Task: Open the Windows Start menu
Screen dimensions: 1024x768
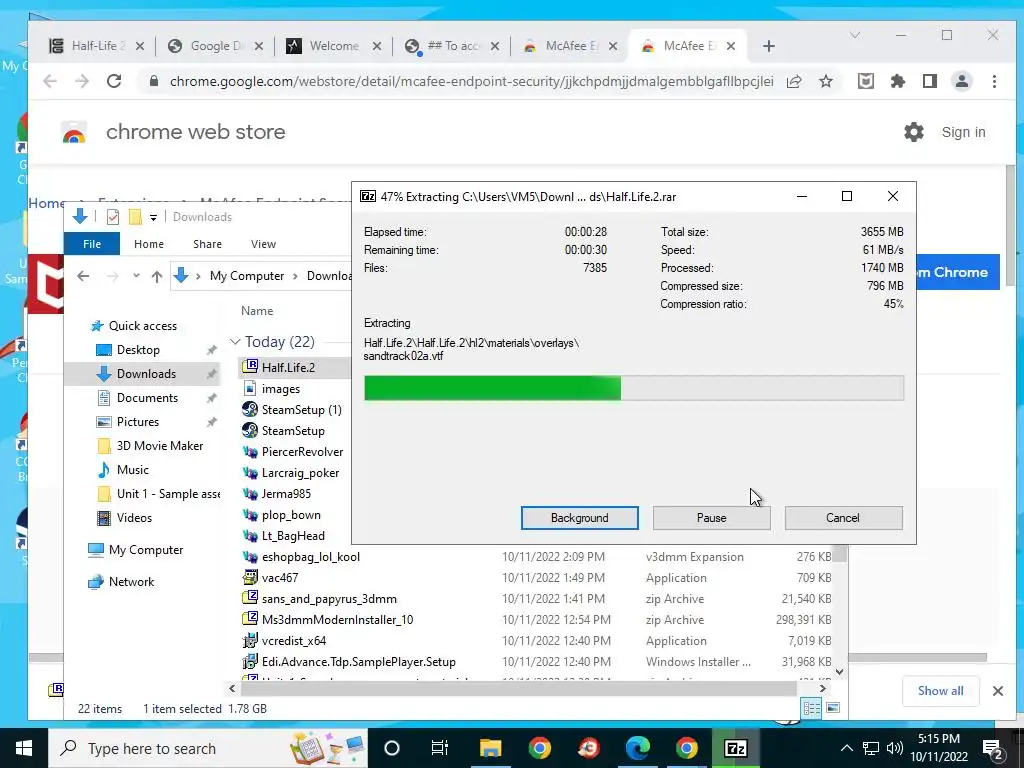Action: [x=24, y=748]
